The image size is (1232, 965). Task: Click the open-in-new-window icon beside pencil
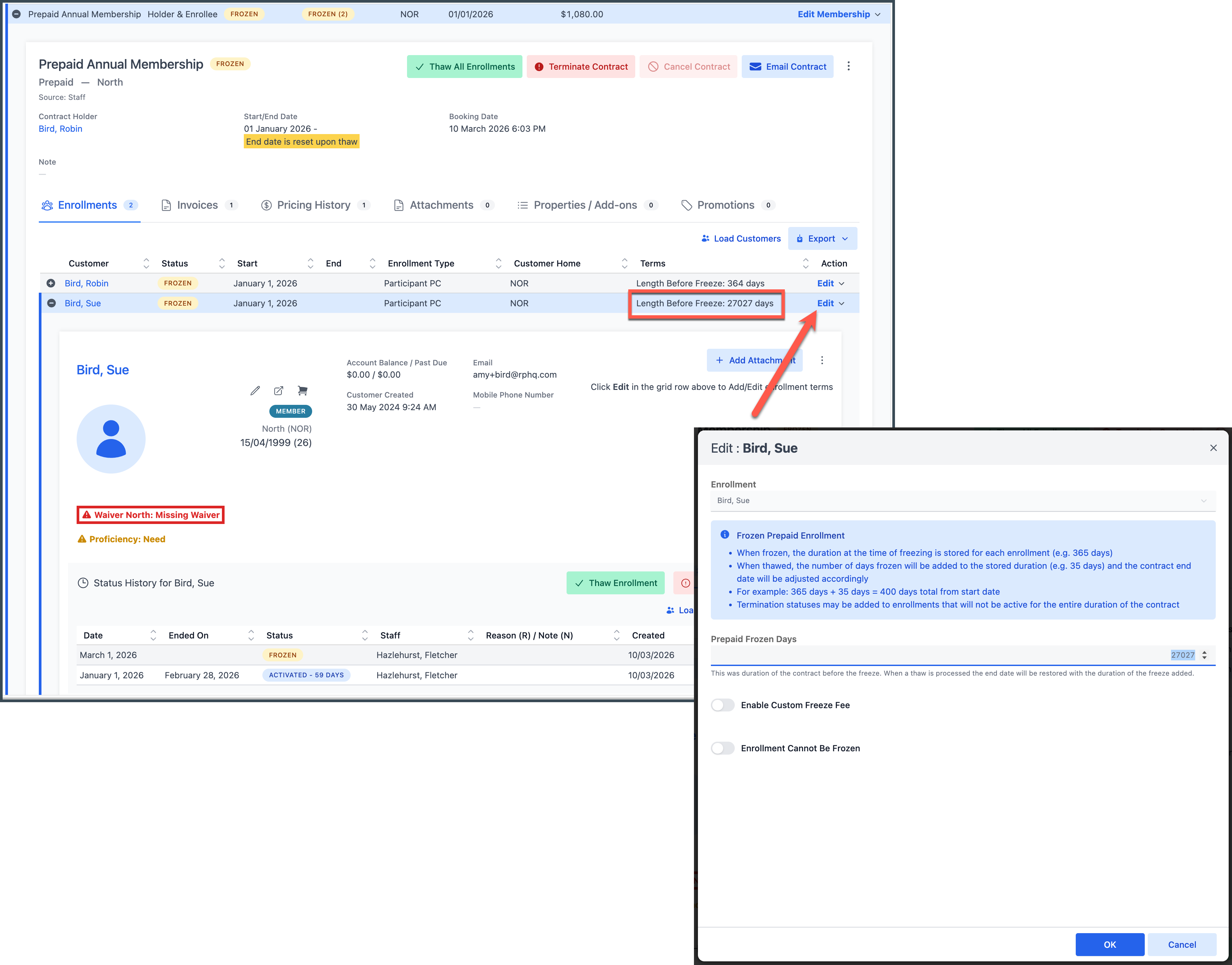pos(278,390)
